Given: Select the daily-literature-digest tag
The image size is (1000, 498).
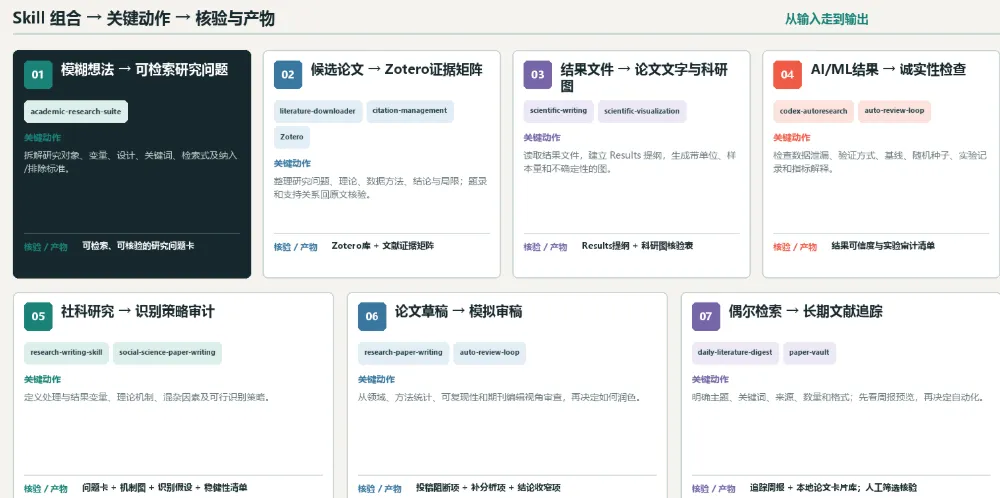Looking at the screenshot, I should point(735,353).
